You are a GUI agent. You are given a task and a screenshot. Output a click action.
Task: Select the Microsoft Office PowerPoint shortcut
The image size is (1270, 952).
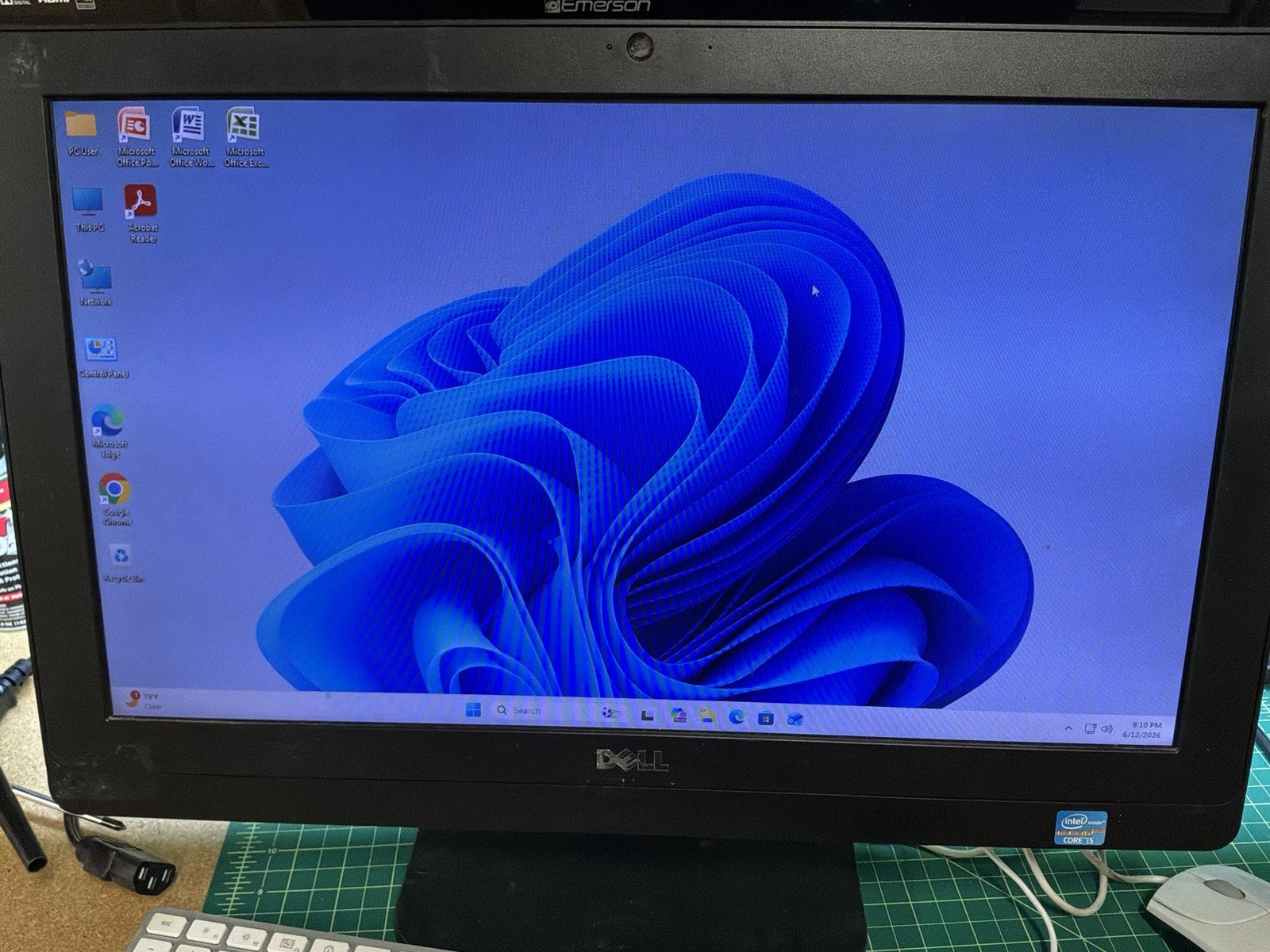point(136,136)
